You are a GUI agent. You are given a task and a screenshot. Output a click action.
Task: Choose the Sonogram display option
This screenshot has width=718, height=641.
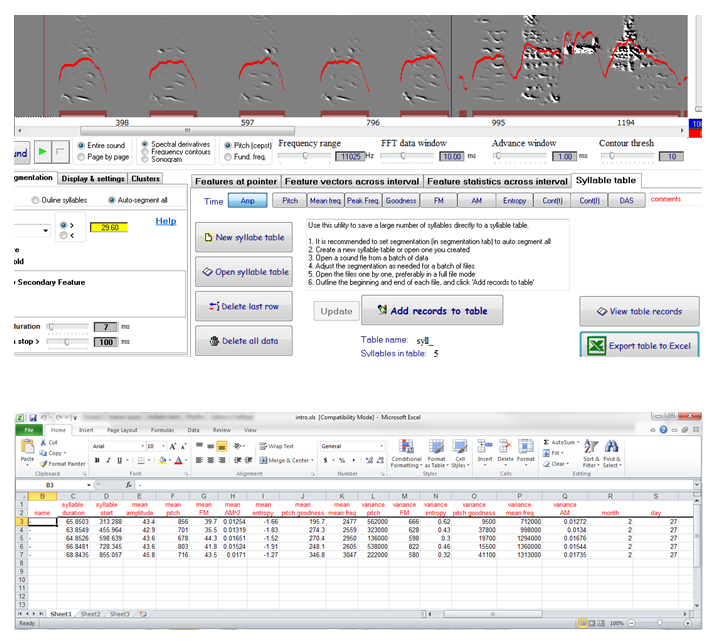coord(143,158)
